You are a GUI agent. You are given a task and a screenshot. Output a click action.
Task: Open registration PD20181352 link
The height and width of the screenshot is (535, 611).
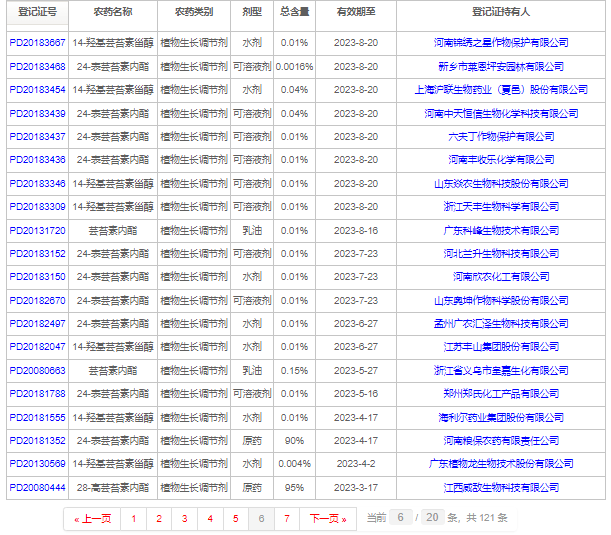(37, 441)
